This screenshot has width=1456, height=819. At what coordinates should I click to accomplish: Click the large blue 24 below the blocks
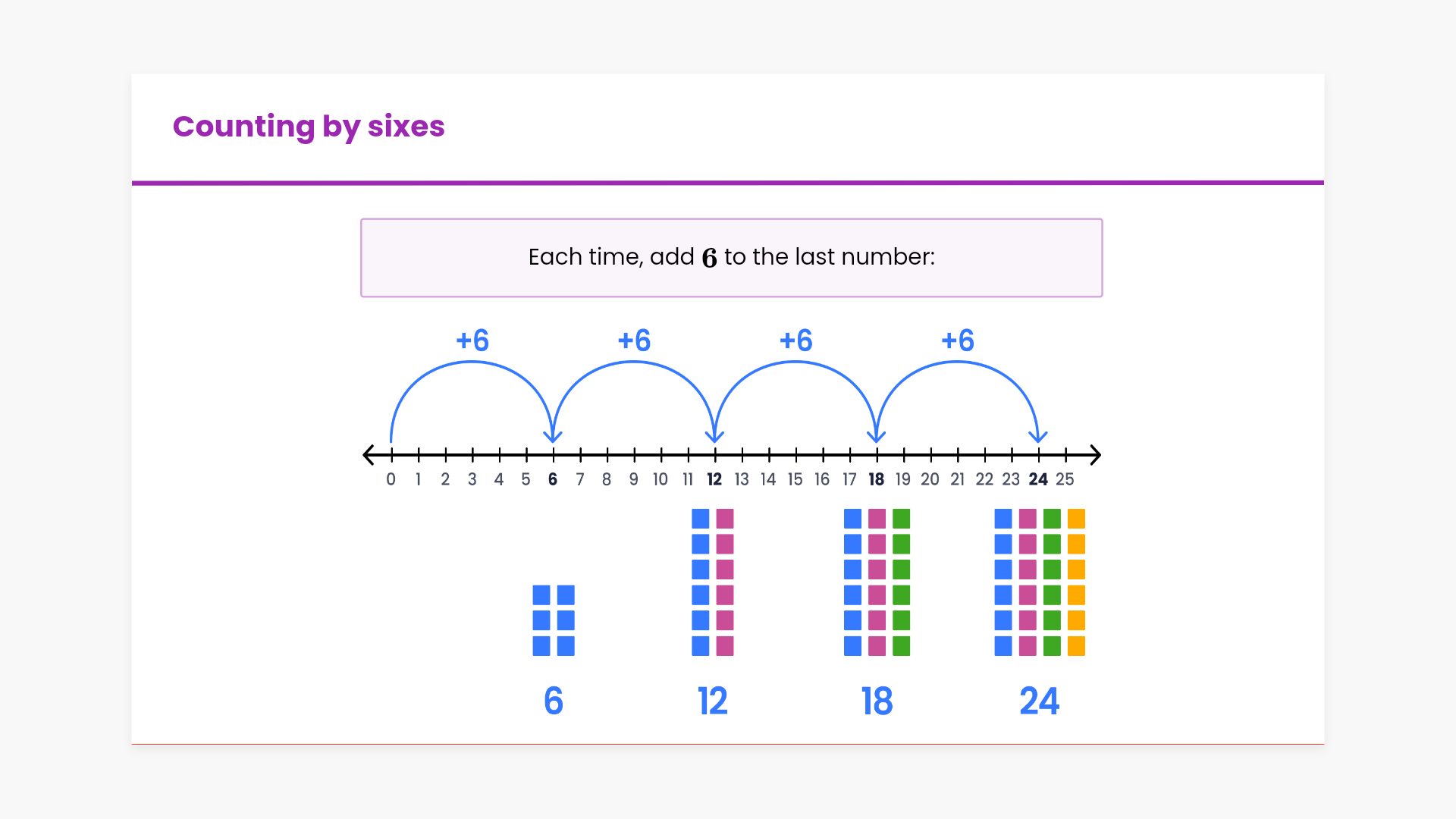1039,701
